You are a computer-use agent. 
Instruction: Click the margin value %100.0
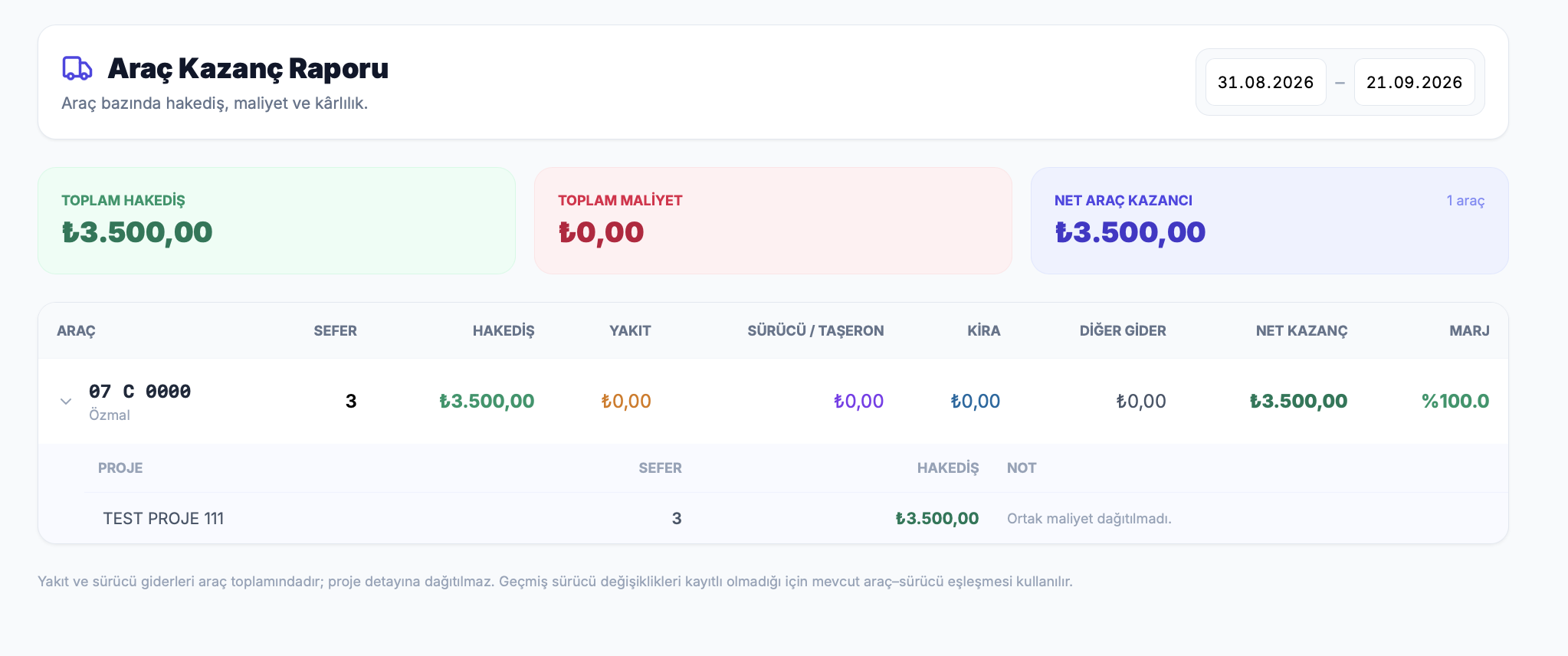(1455, 402)
